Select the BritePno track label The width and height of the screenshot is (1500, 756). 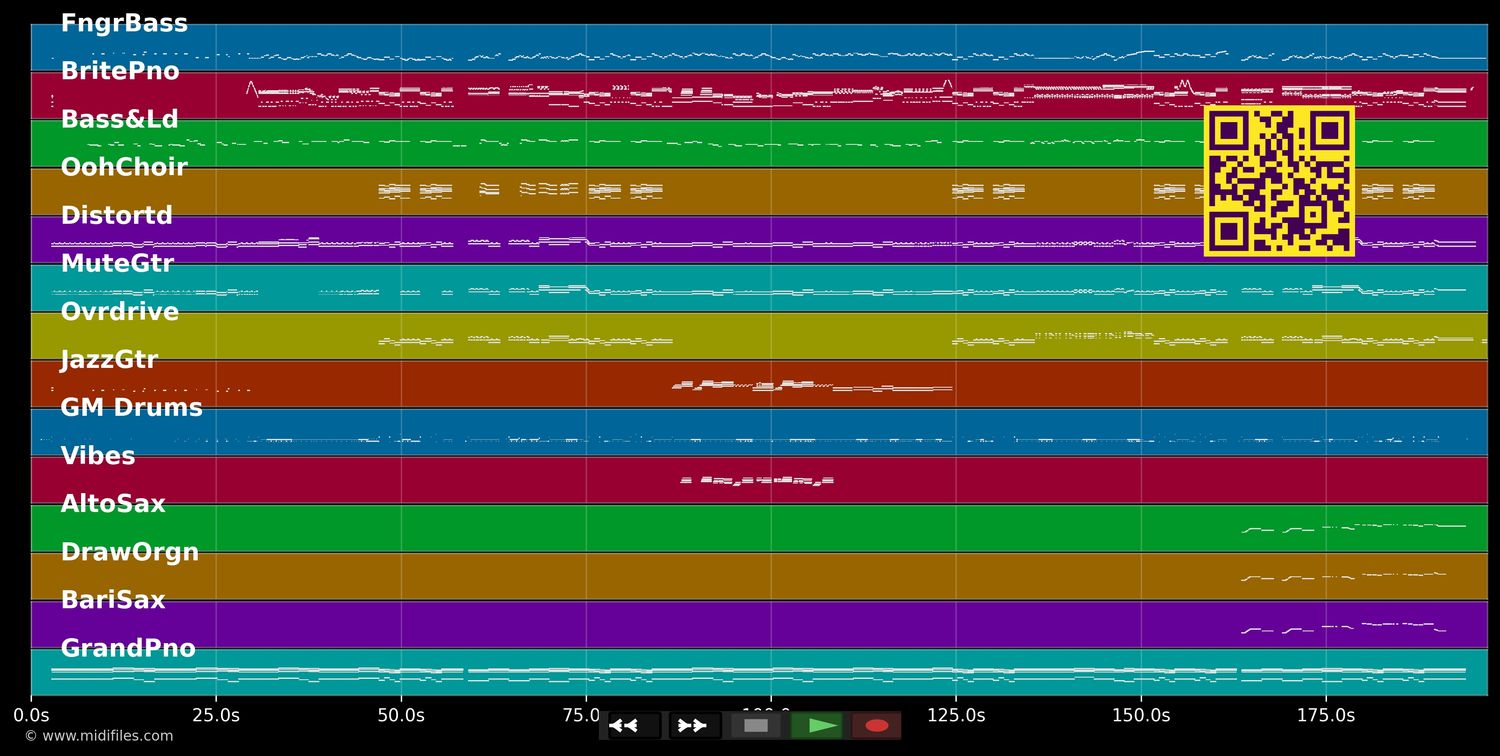(x=120, y=71)
